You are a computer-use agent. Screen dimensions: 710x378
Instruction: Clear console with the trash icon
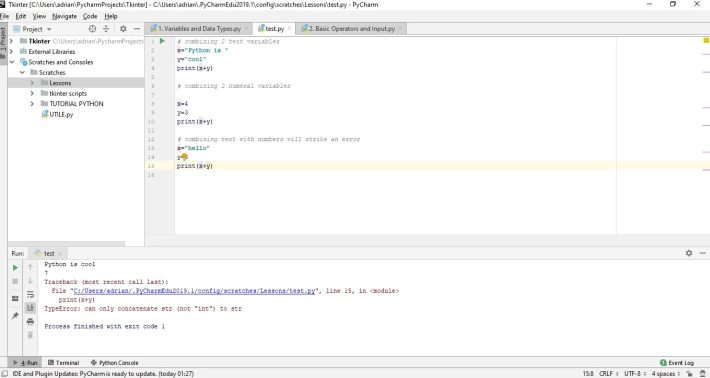(30, 335)
